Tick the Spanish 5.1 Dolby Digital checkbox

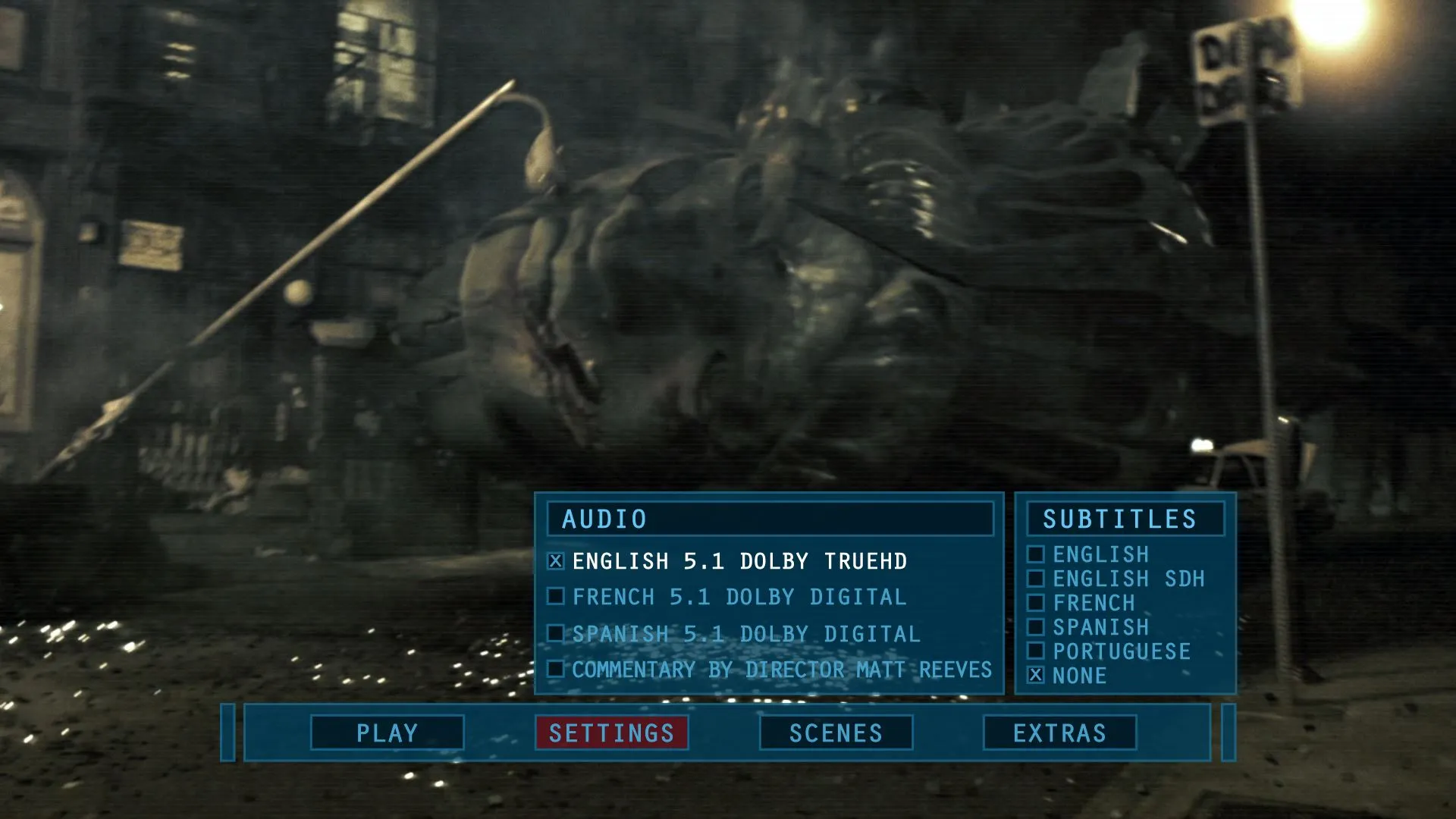(556, 633)
